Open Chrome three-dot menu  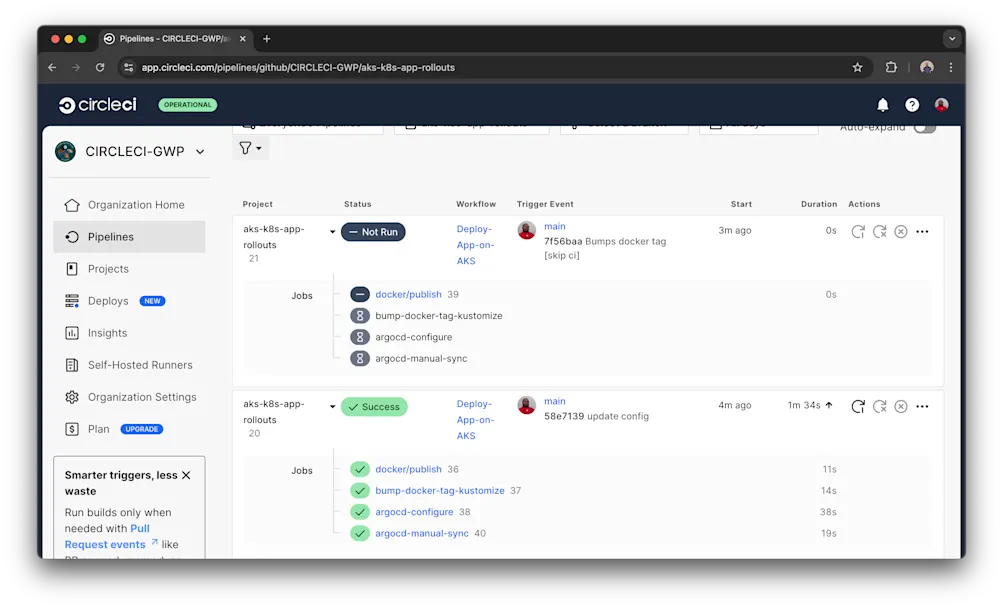click(951, 67)
